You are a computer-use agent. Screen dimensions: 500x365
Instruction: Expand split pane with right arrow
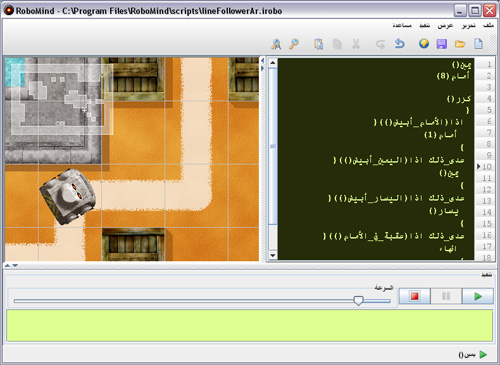(262, 68)
